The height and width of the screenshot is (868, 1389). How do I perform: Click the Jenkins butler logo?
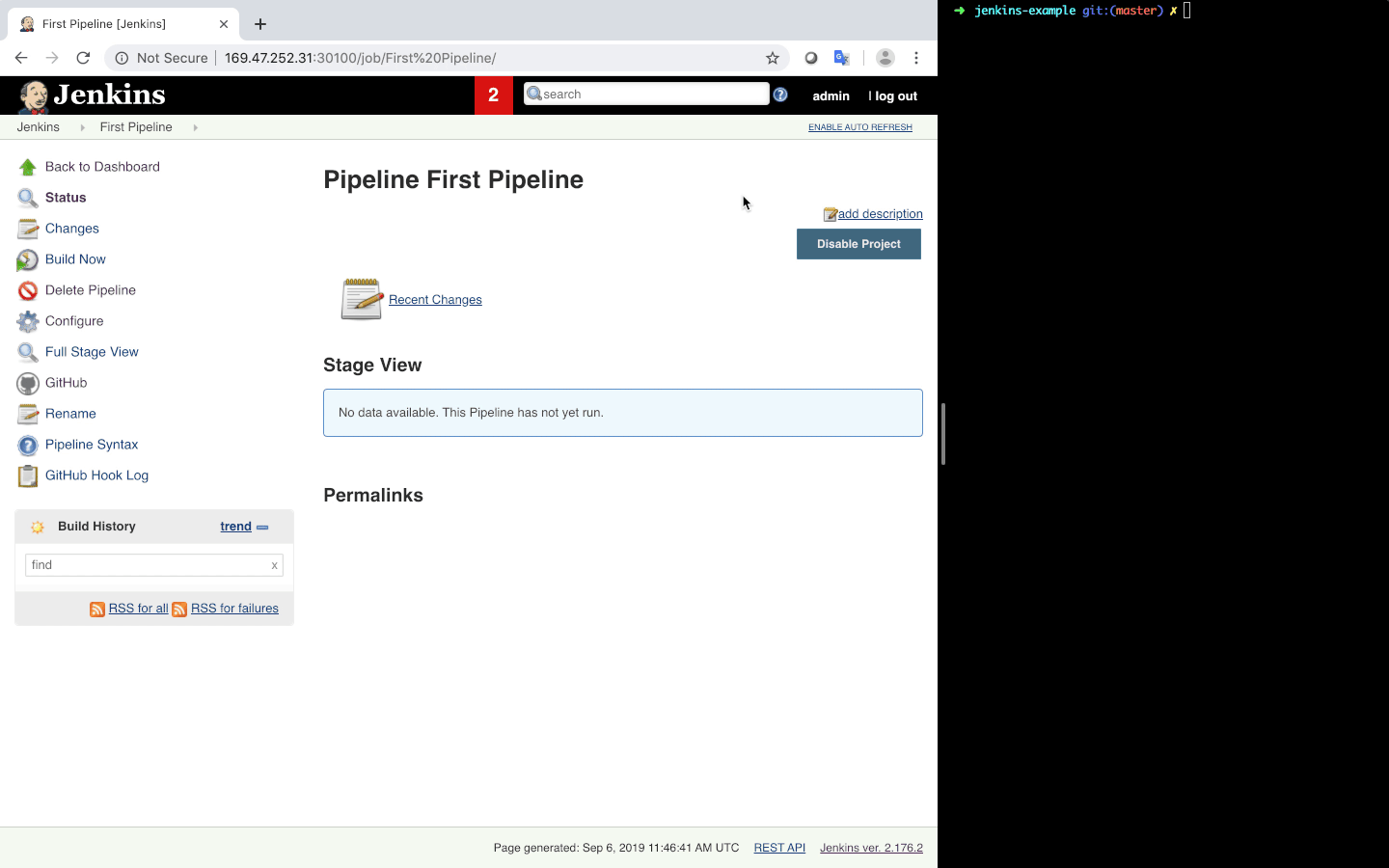(34, 96)
